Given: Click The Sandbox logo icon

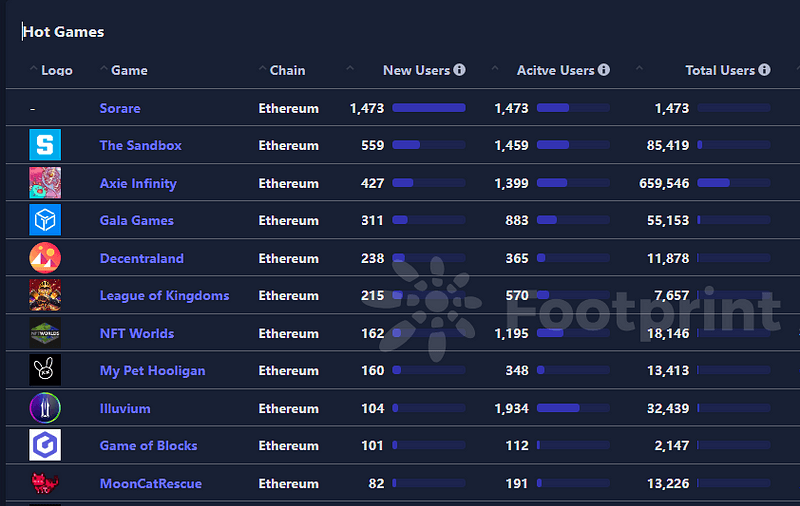Looking at the screenshot, I should pos(45,145).
